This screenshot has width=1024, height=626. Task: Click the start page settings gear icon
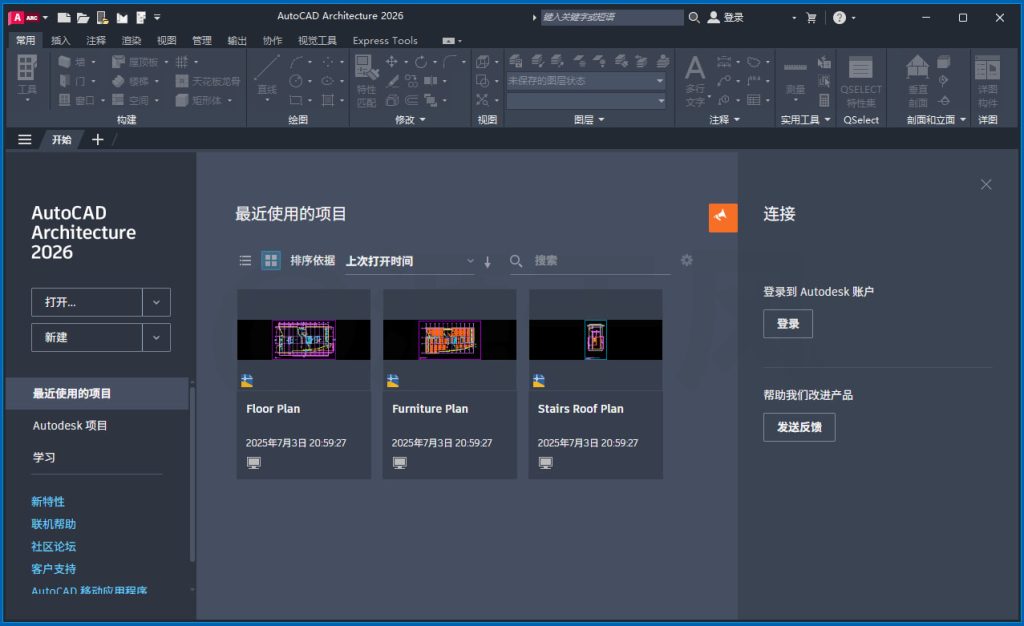[686, 260]
